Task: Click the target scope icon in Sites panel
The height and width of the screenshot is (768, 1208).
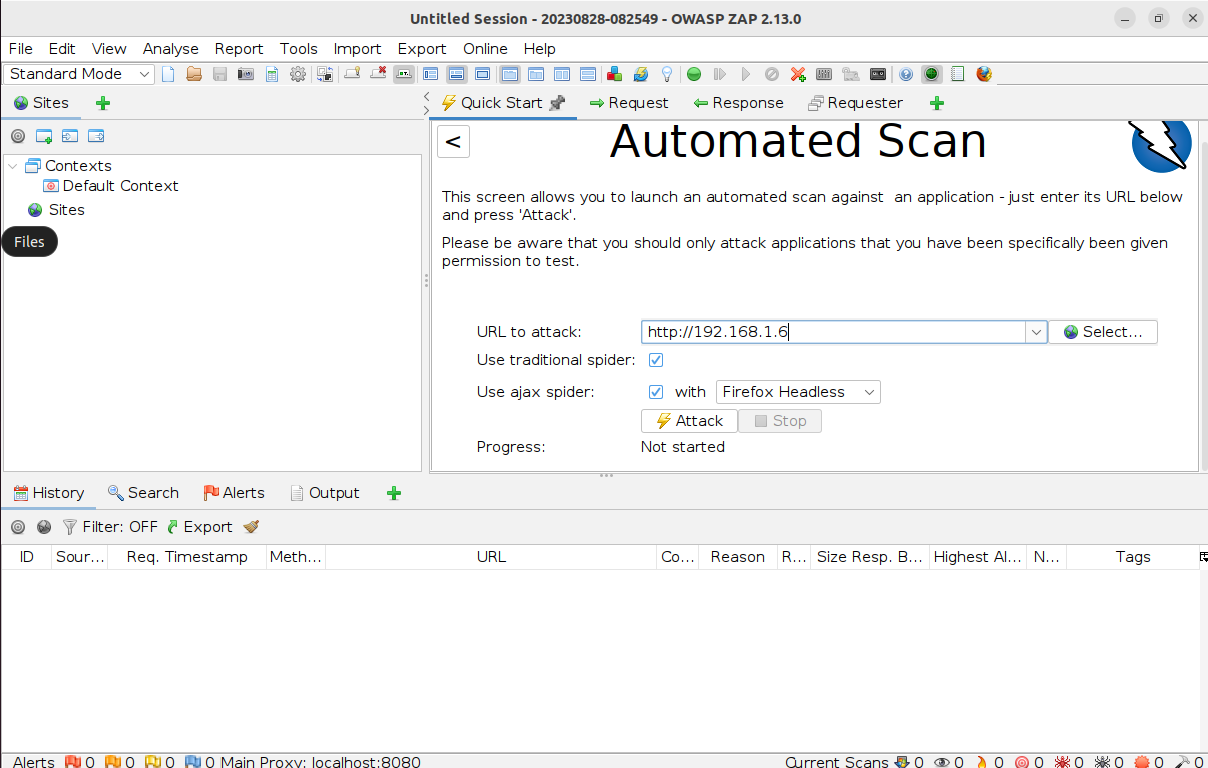Action: click(x=18, y=136)
